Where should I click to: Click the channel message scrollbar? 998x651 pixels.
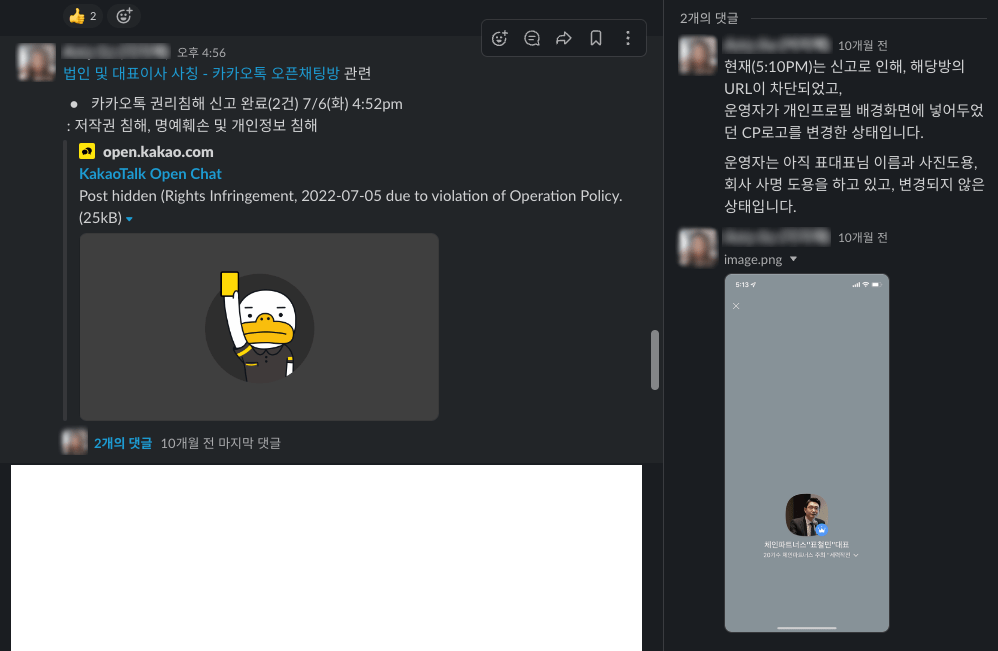tap(655, 359)
